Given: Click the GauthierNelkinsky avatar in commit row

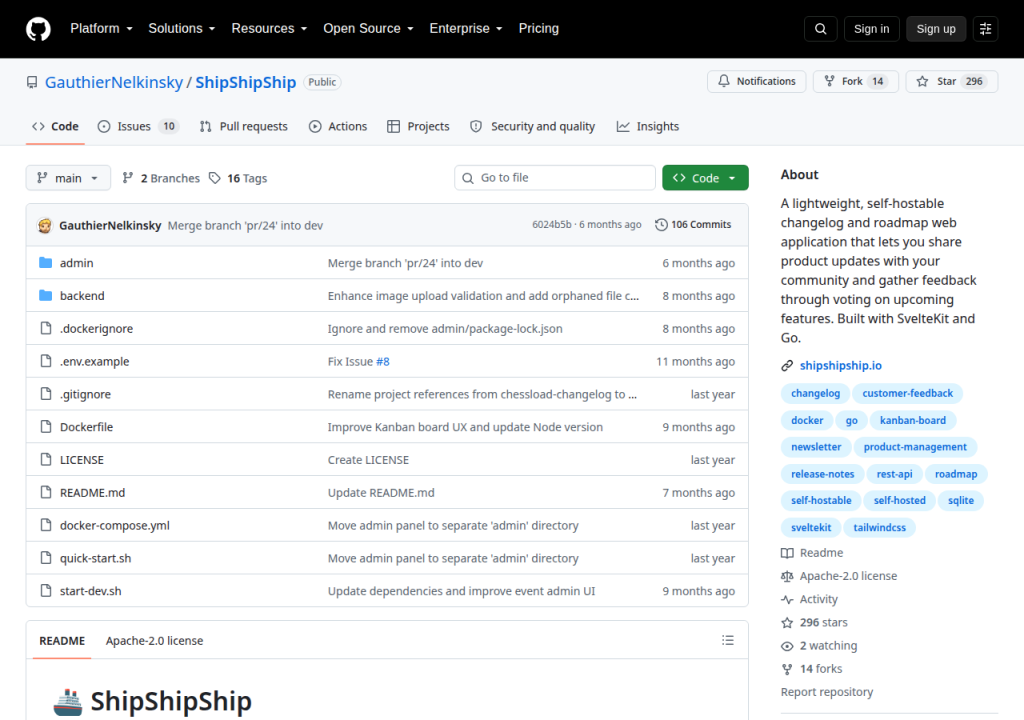Looking at the screenshot, I should (x=44, y=225).
